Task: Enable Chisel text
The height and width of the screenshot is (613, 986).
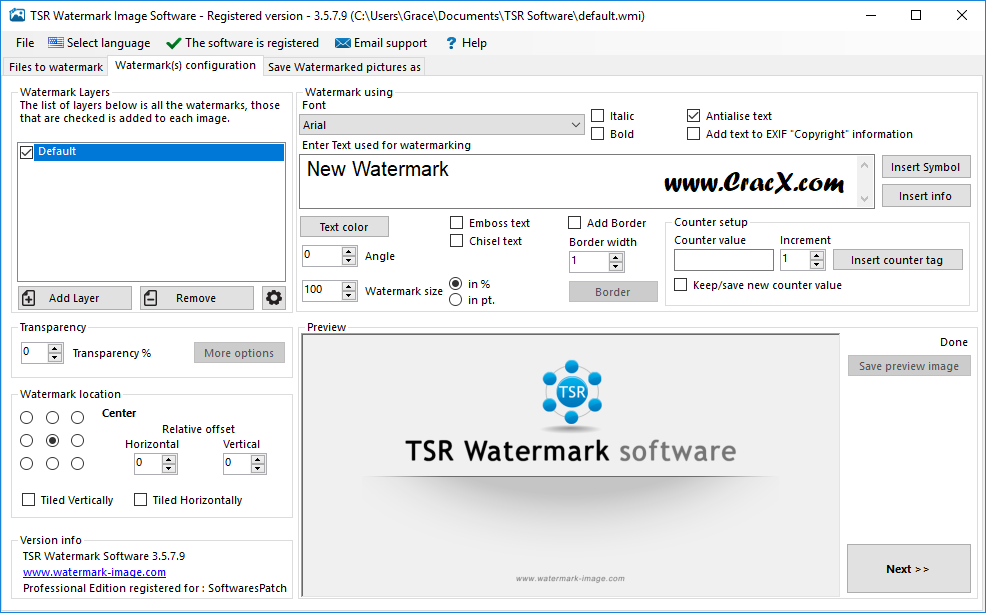Action: pyautogui.click(x=457, y=241)
